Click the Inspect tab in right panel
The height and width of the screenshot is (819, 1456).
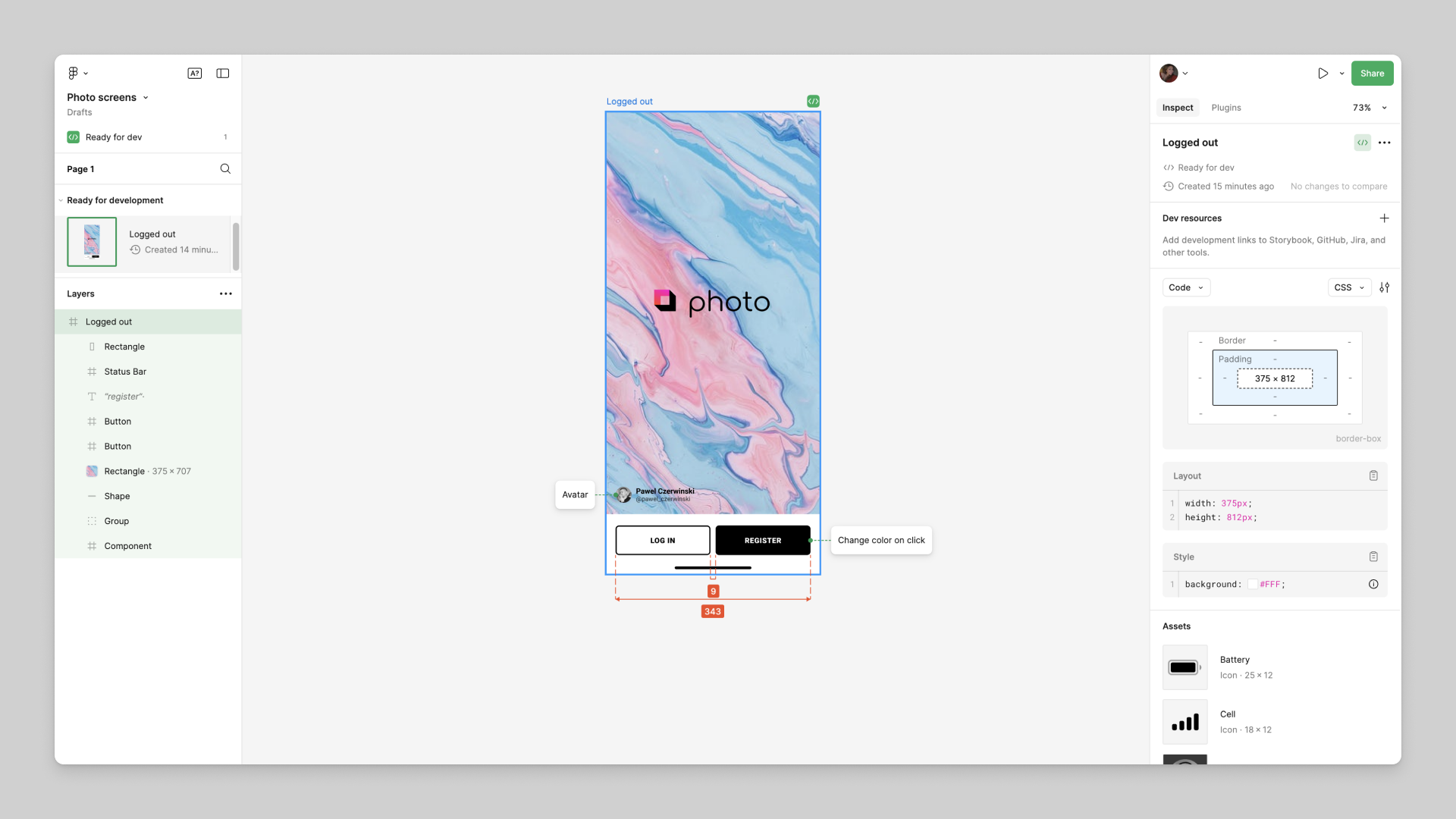pos(1178,108)
